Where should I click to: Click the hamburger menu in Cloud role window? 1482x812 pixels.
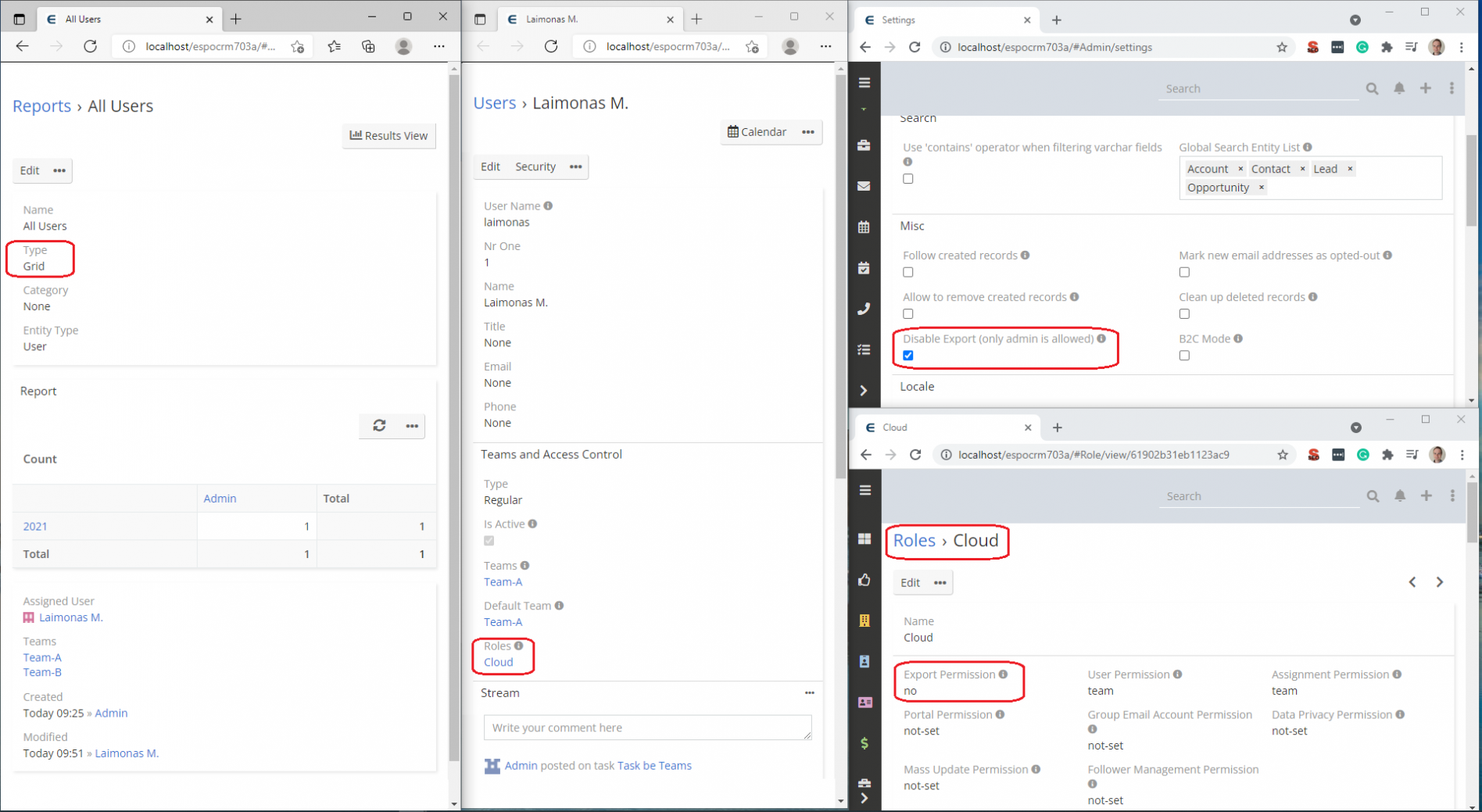(x=864, y=490)
